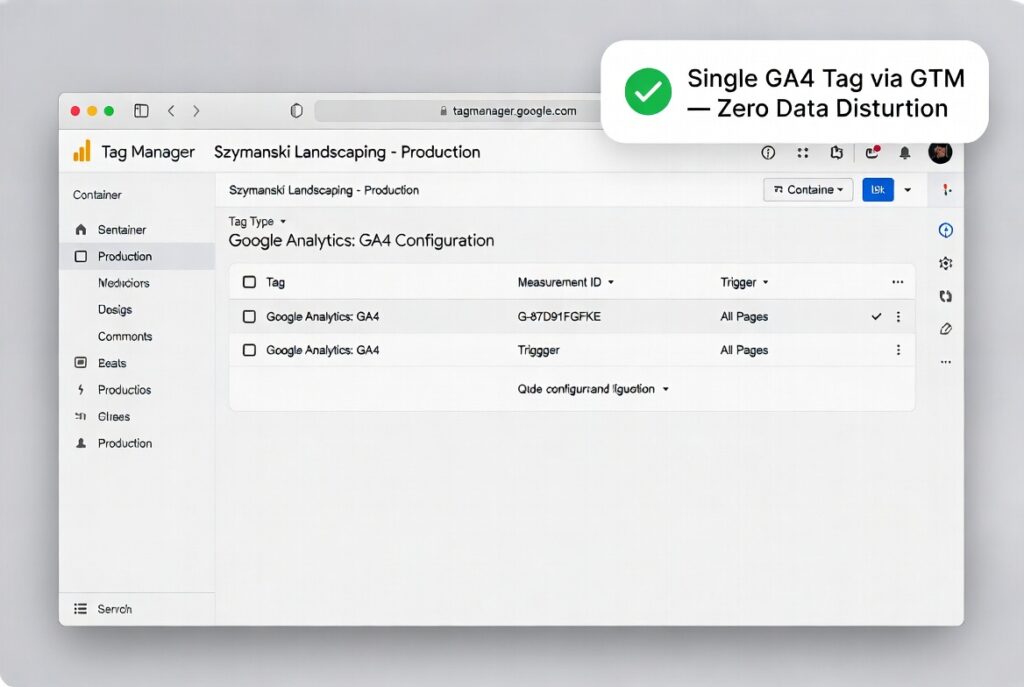Click the Trigger column header label
This screenshot has width=1024, height=687.
point(738,282)
